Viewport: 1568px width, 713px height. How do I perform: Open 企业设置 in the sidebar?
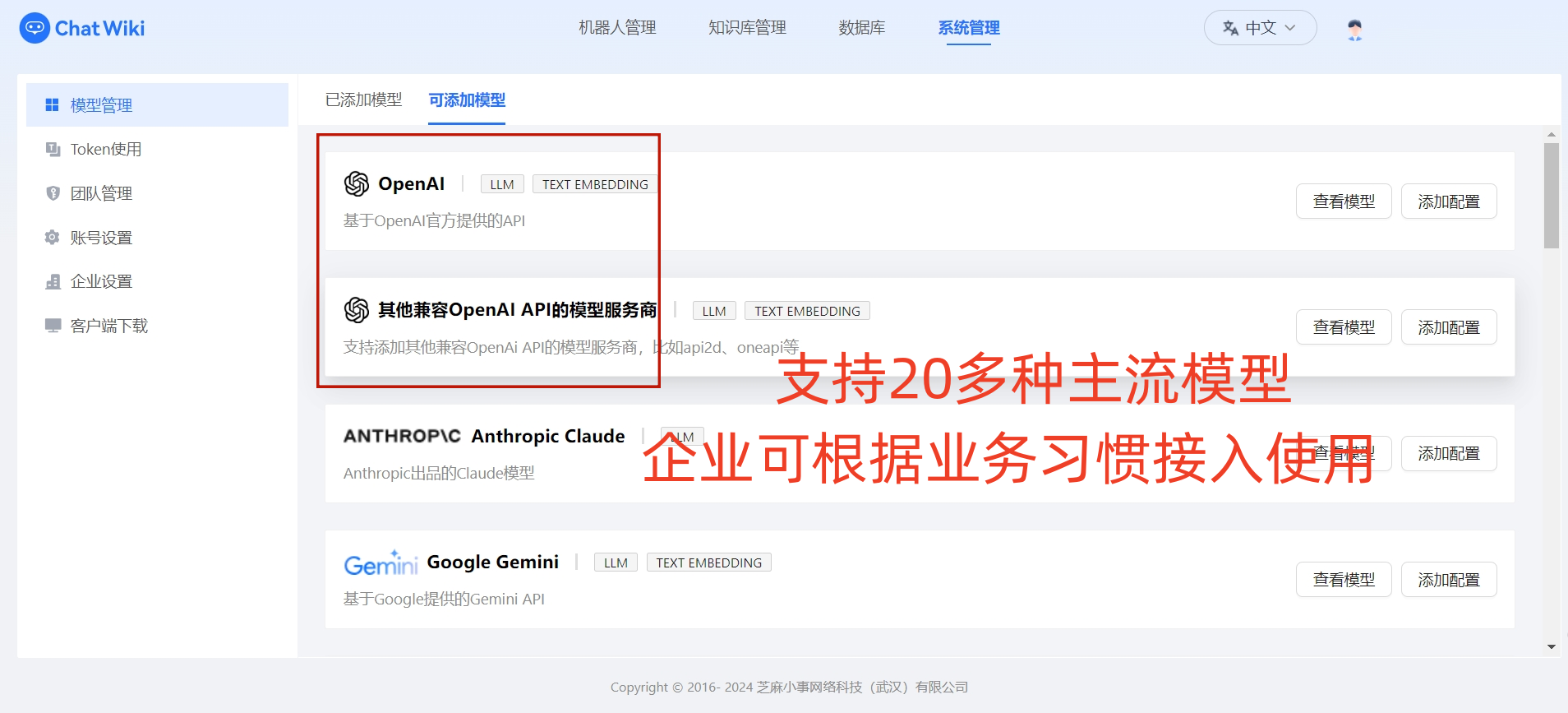click(x=157, y=281)
